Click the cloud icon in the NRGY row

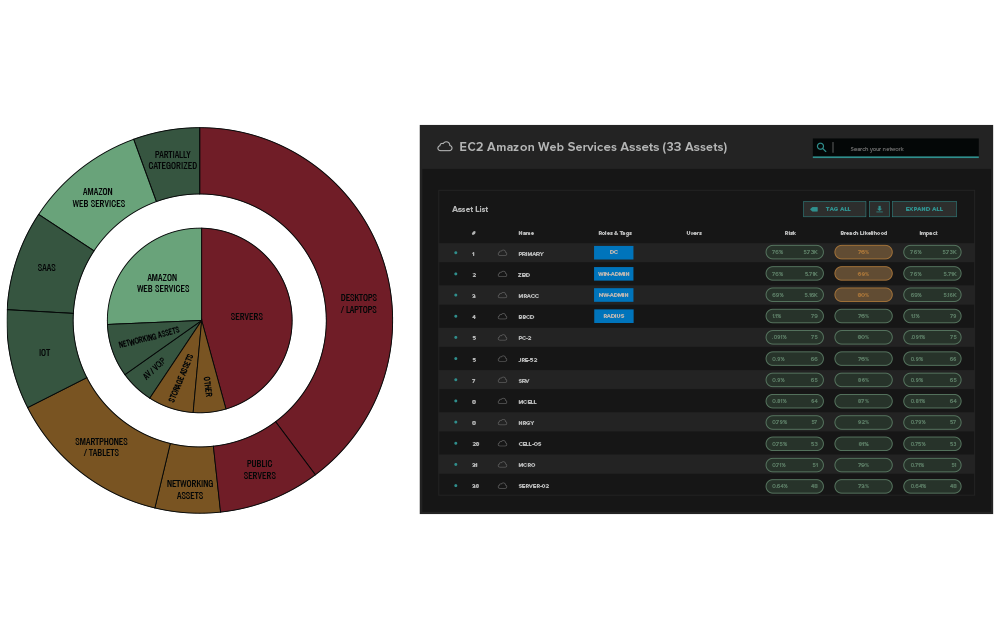click(503, 422)
